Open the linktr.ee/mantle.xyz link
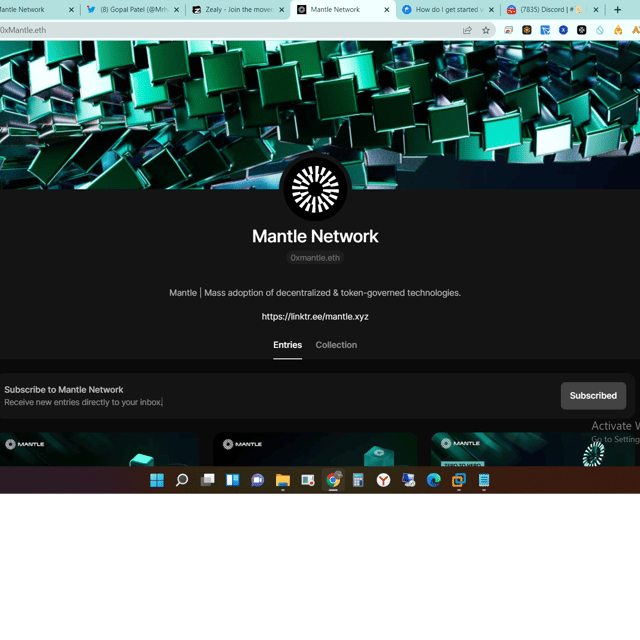Viewport: 640px width, 640px height. tap(315, 317)
